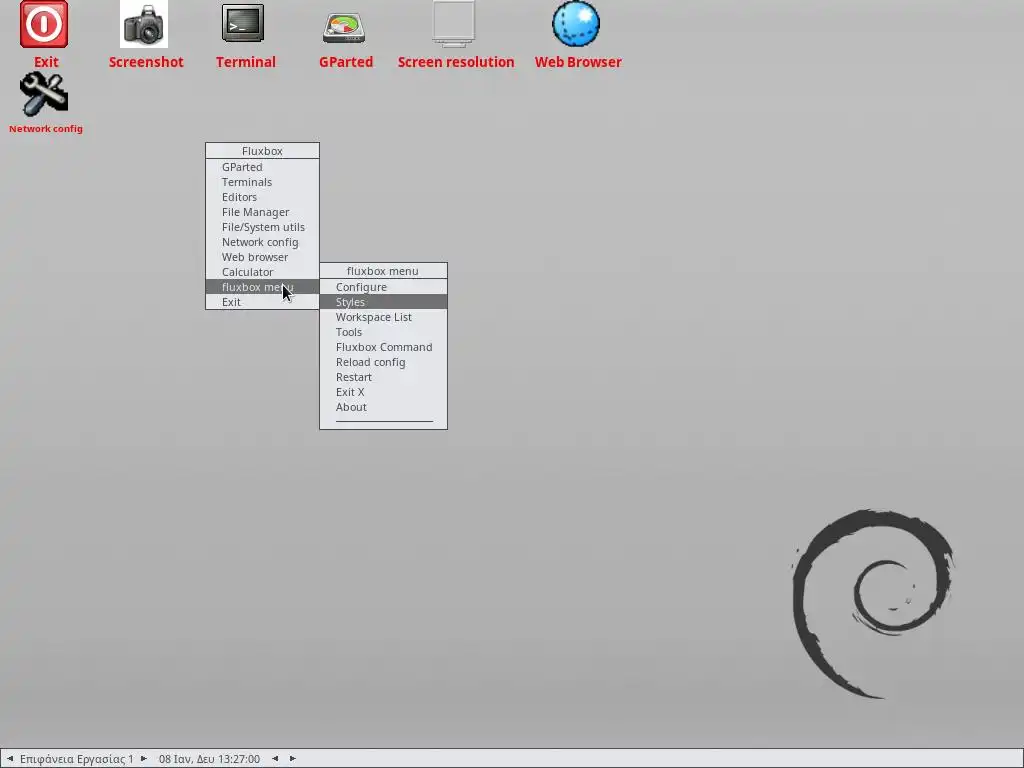The width and height of the screenshot is (1024, 768).
Task: Click the Επιφάνεια Εργασίας 1 workspace label
Action: click(76, 759)
